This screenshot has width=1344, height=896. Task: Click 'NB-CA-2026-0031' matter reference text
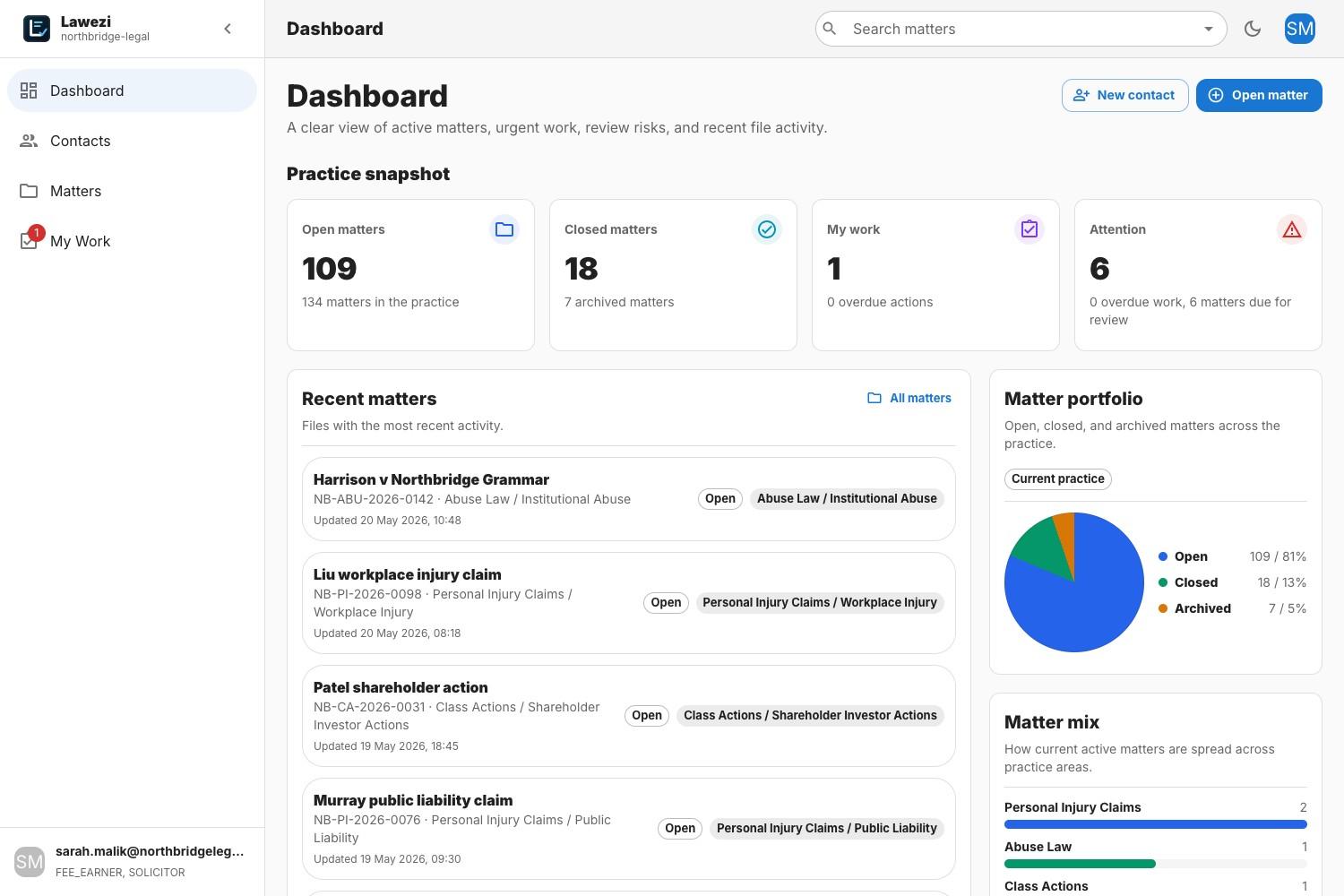[369, 707]
